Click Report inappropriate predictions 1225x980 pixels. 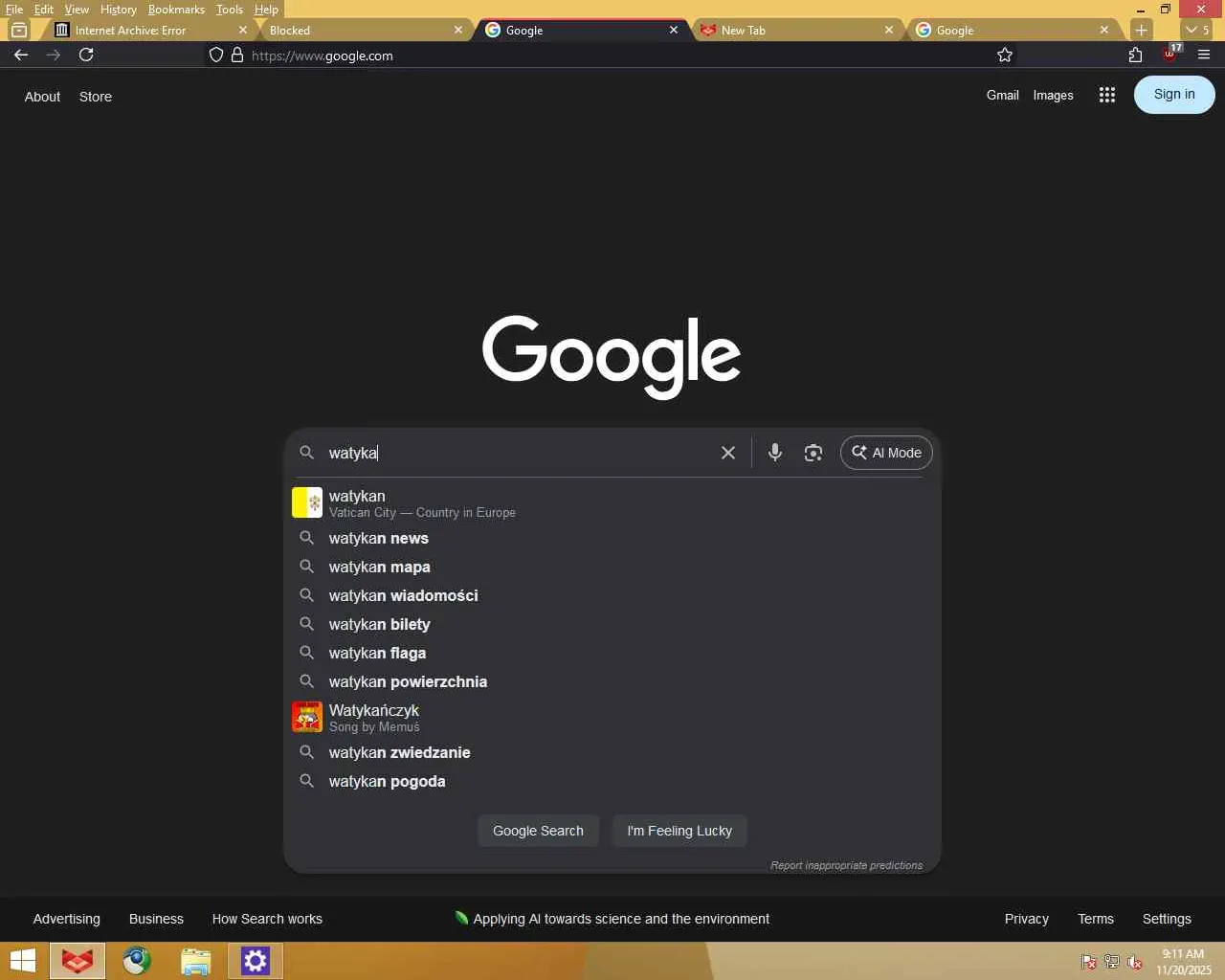click(847, 865)
